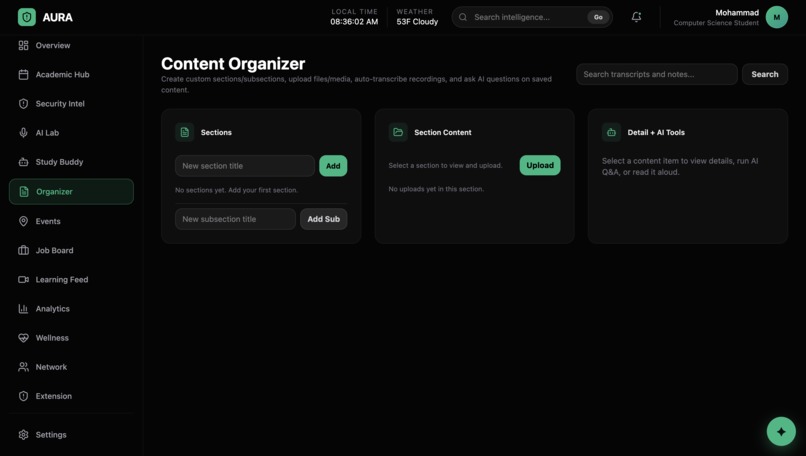Viewport: 806px width, 456px height.
Task: Click the Sections panel document icon
Action: pos(185,132)
